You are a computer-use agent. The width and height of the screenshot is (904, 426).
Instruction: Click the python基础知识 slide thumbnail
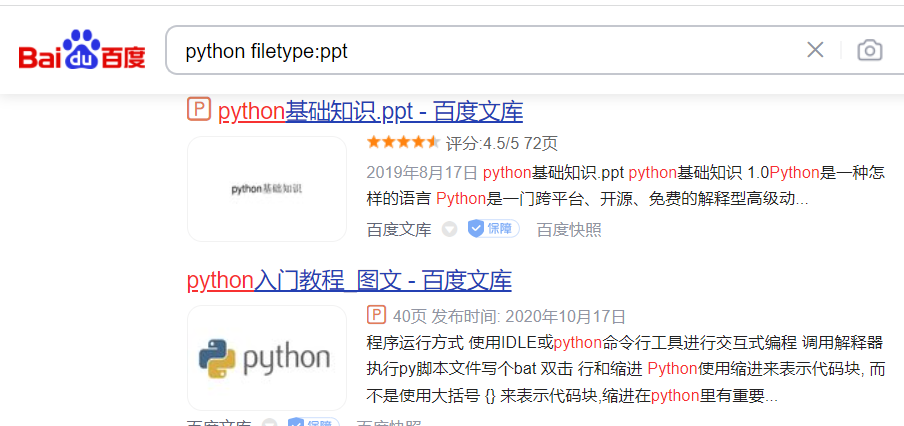(x=267, y=189)
